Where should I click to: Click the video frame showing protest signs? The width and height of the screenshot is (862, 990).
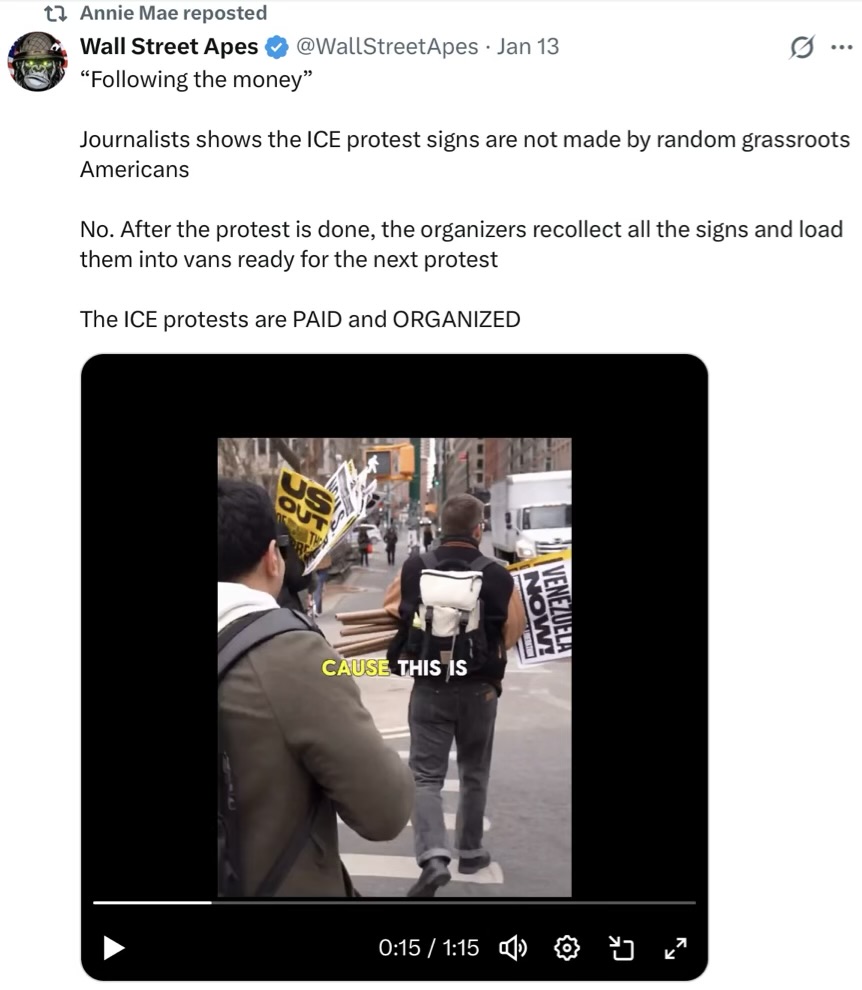coord(395,667)
